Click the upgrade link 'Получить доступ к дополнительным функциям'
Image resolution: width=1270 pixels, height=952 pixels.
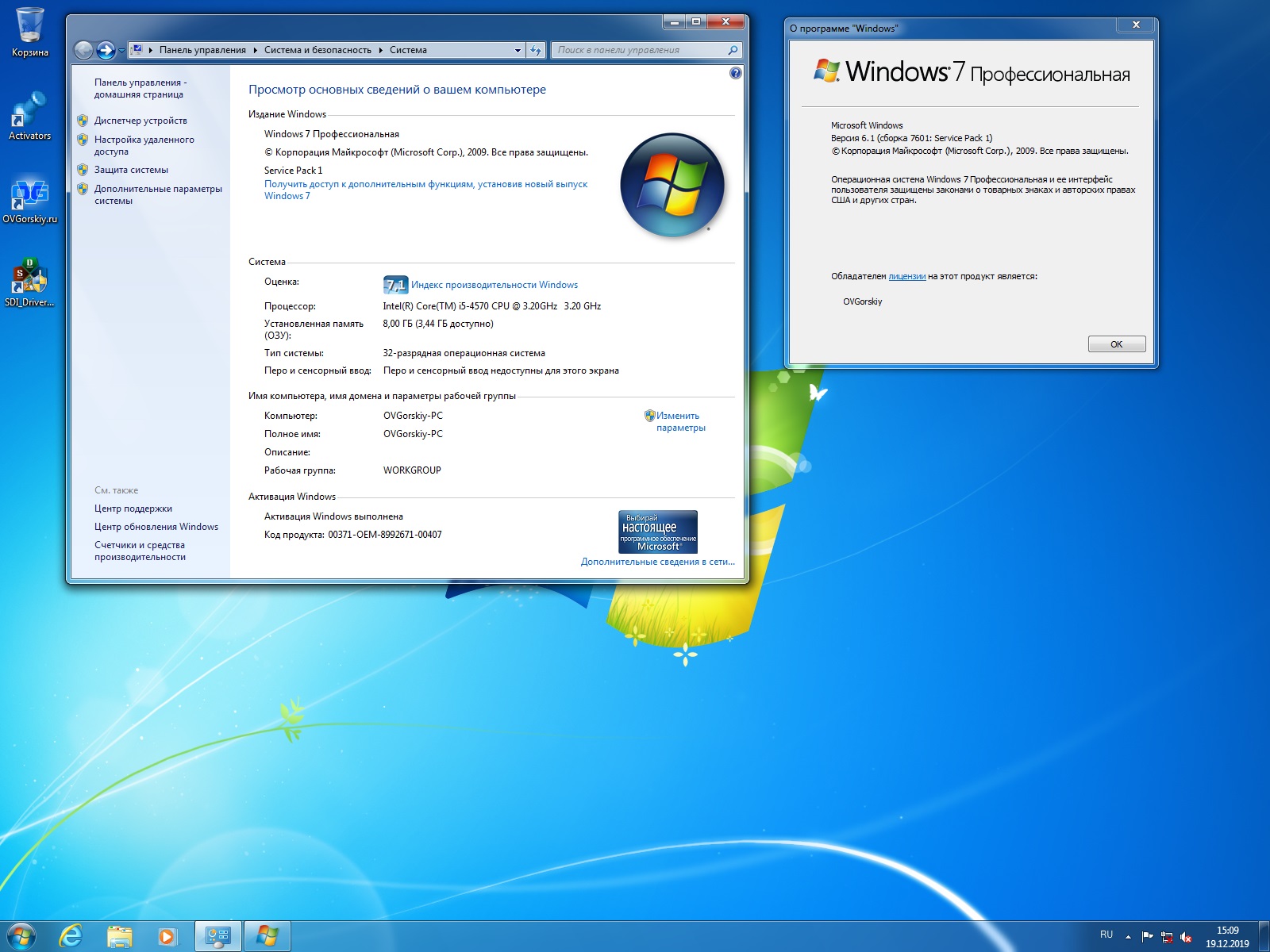pos(425,190)
